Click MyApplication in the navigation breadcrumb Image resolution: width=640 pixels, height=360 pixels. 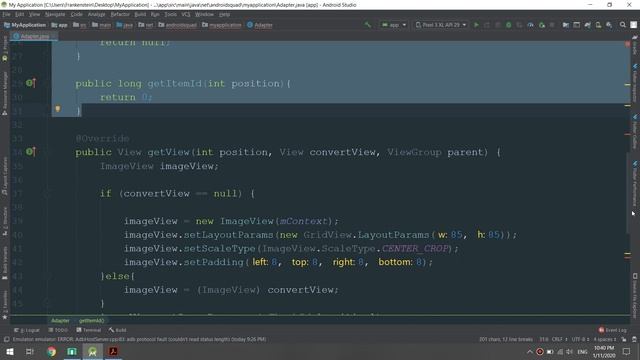tap(25, 25)
